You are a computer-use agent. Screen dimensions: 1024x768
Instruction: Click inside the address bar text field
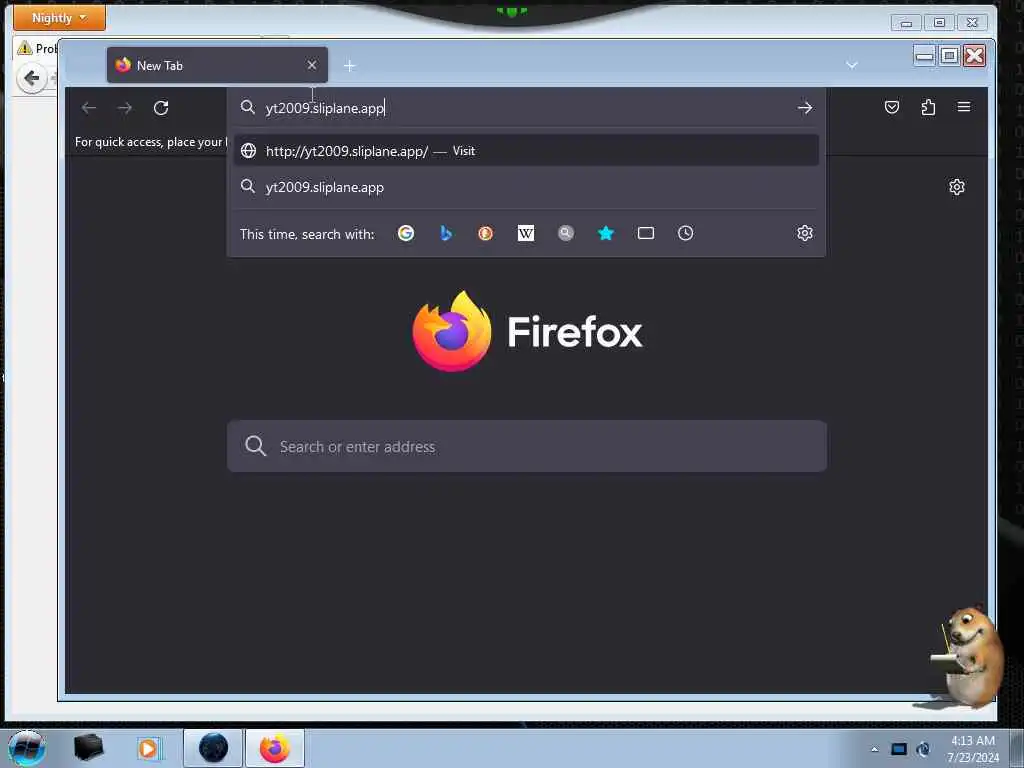pyautogui.click(x=526, y=108)
